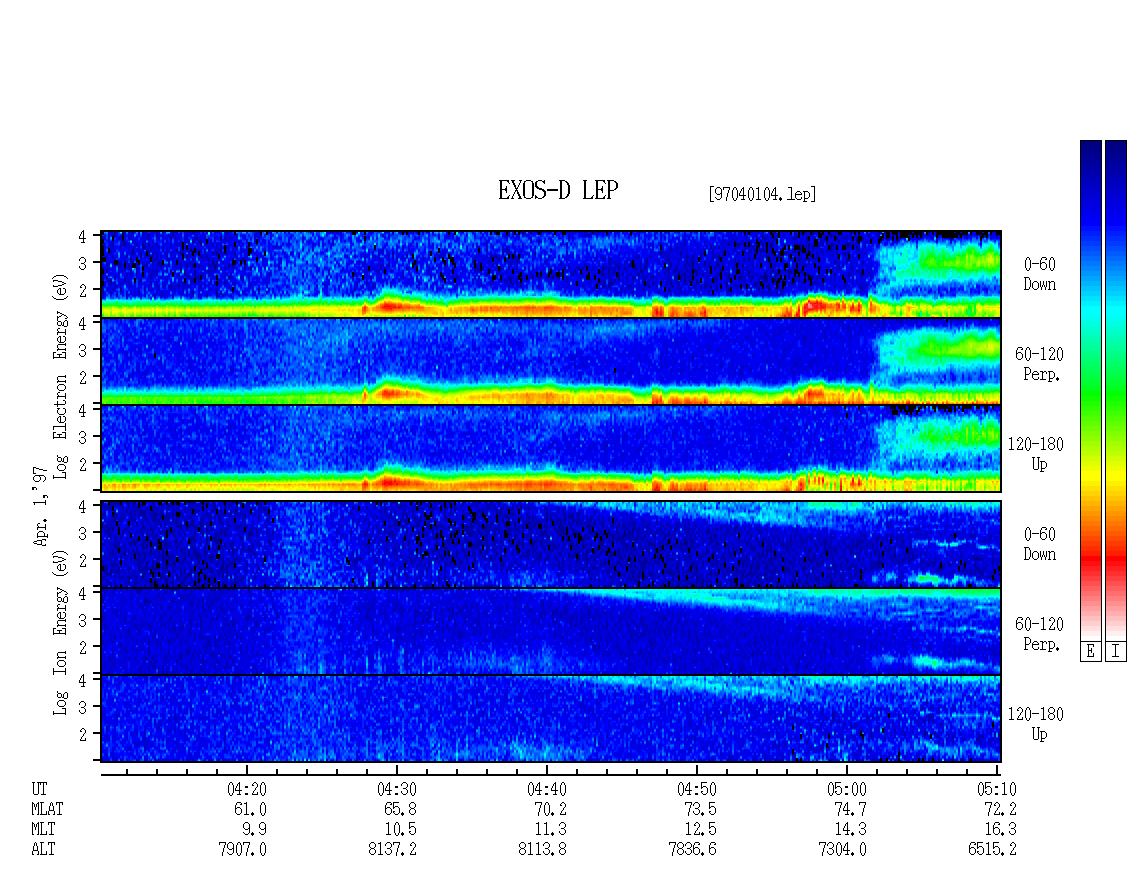Click the Apr. 1, '97 date label
Viewport: 1130px width, 875px height.
point(41,506)
